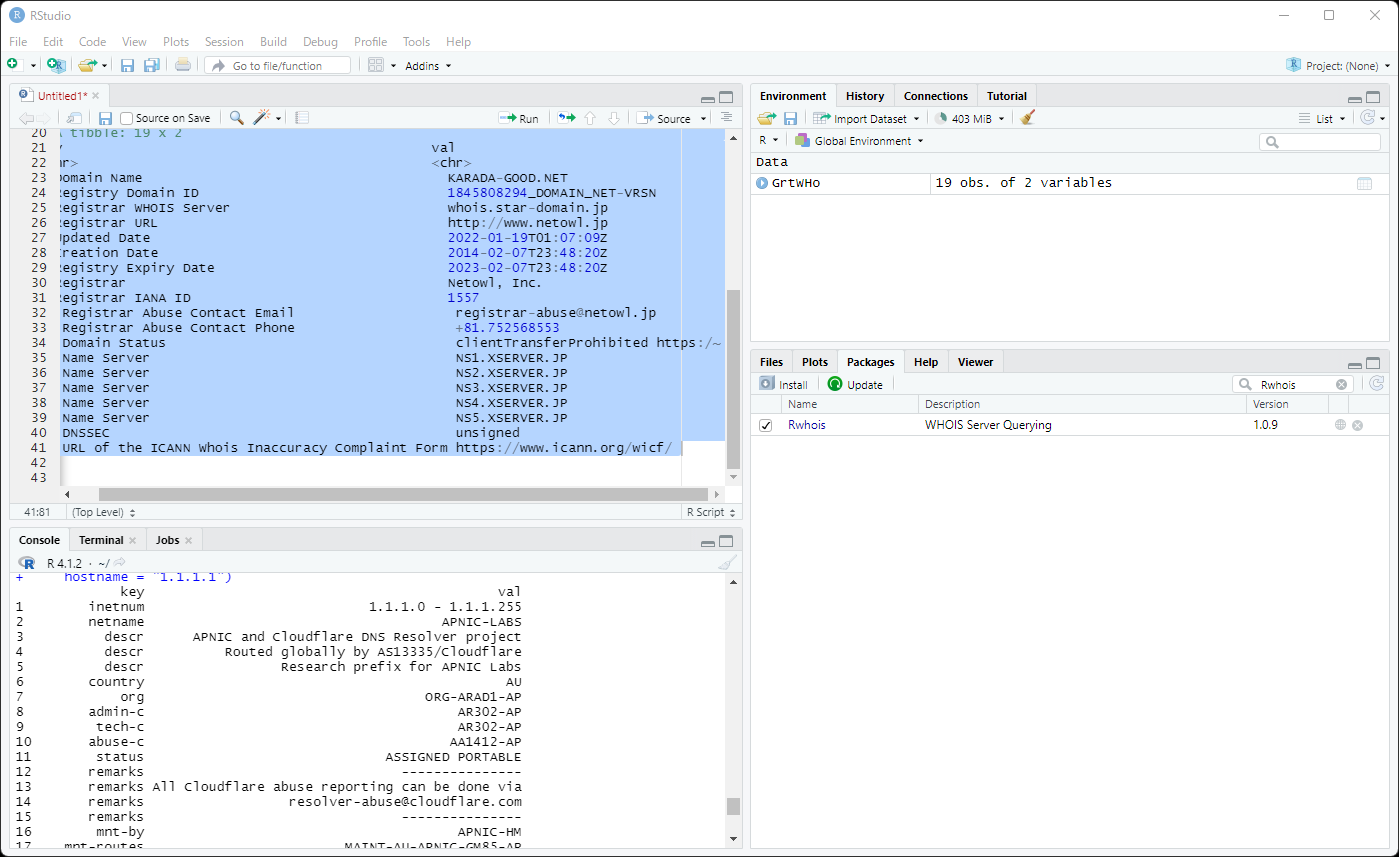The height and width of the screenshot is (857, 1399).
Task: Clear the Rwhois package search field
Action: click(1342, 384)
